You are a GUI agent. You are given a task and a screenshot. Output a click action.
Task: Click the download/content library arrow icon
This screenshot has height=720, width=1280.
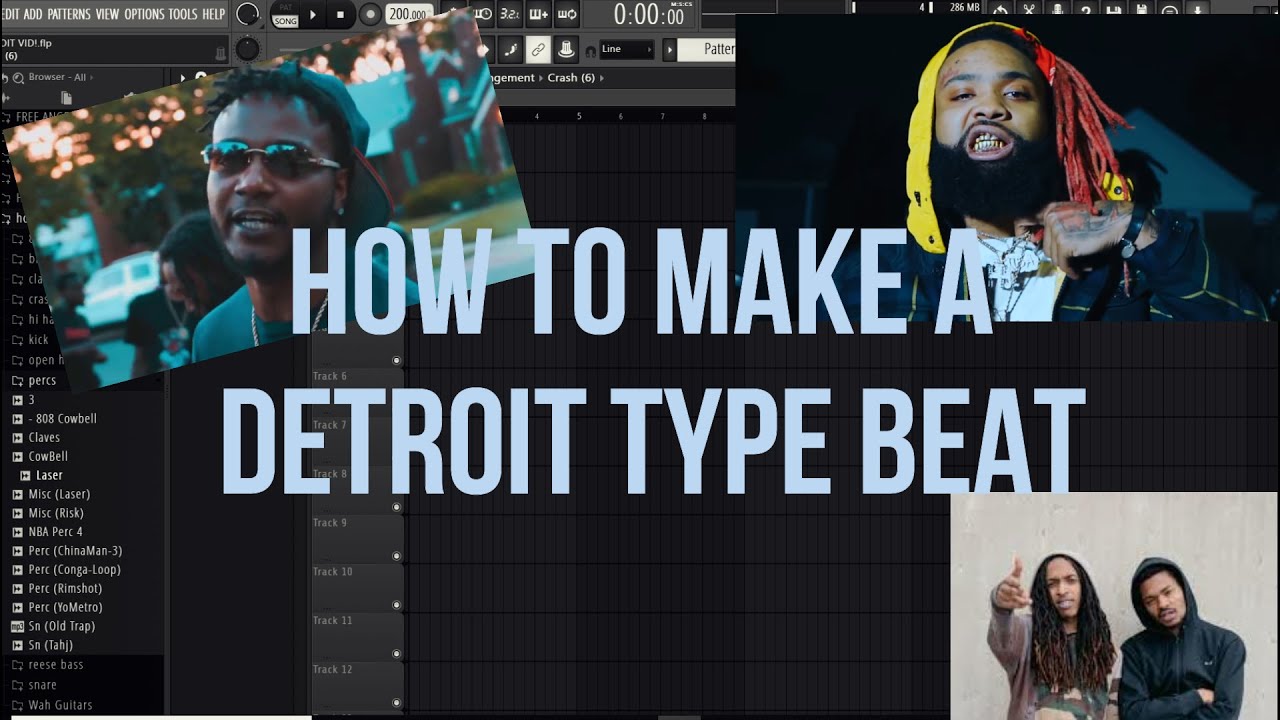pos(1198,8)
